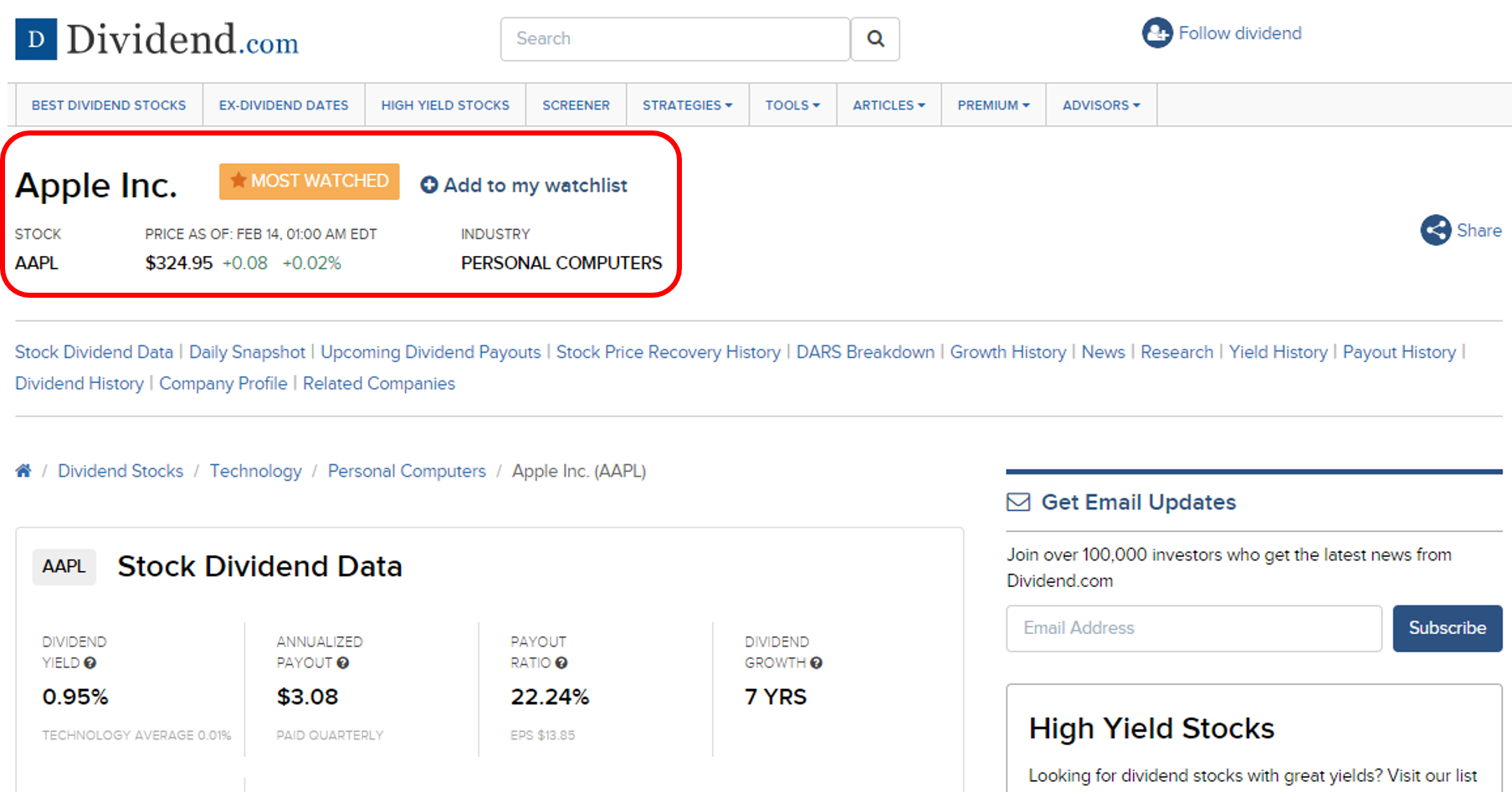Open the News link

click(x=1104, y=352)
